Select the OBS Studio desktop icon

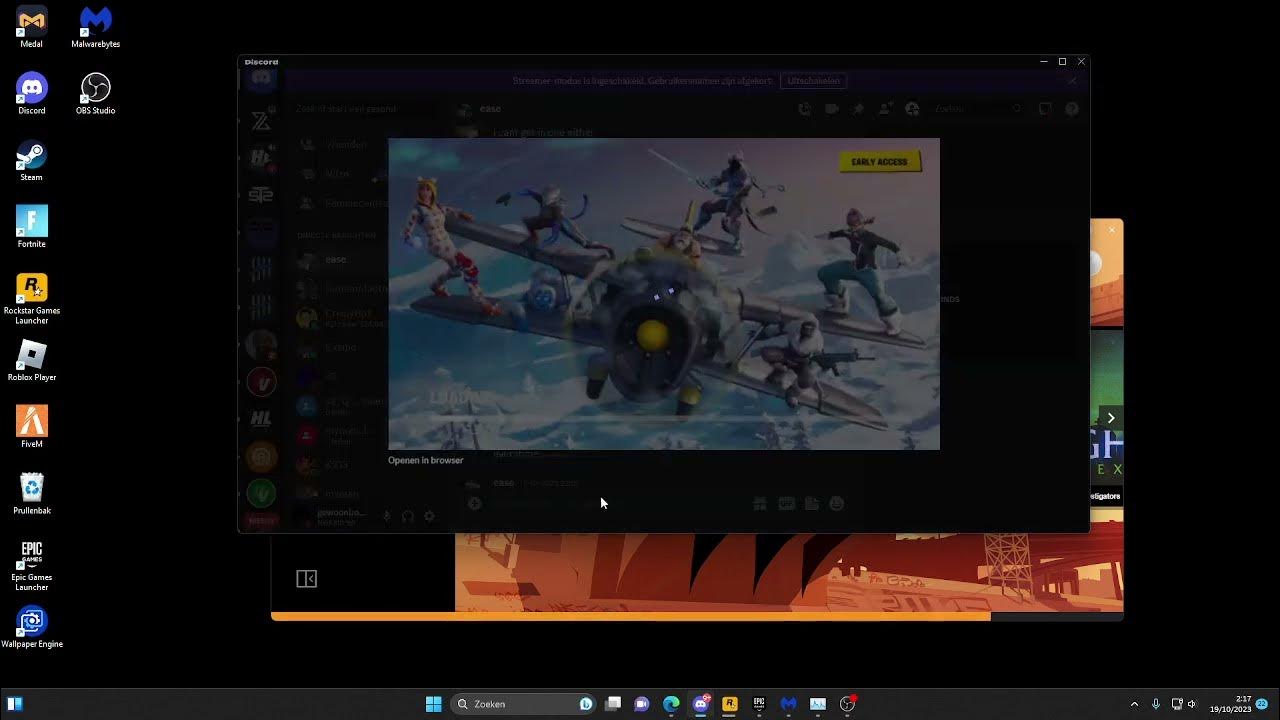coord(96,95)
